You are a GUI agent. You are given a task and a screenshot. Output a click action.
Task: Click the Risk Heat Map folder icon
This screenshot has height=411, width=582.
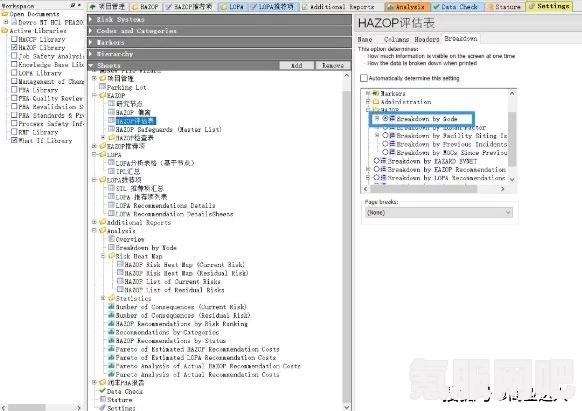(x=111, y=256)
